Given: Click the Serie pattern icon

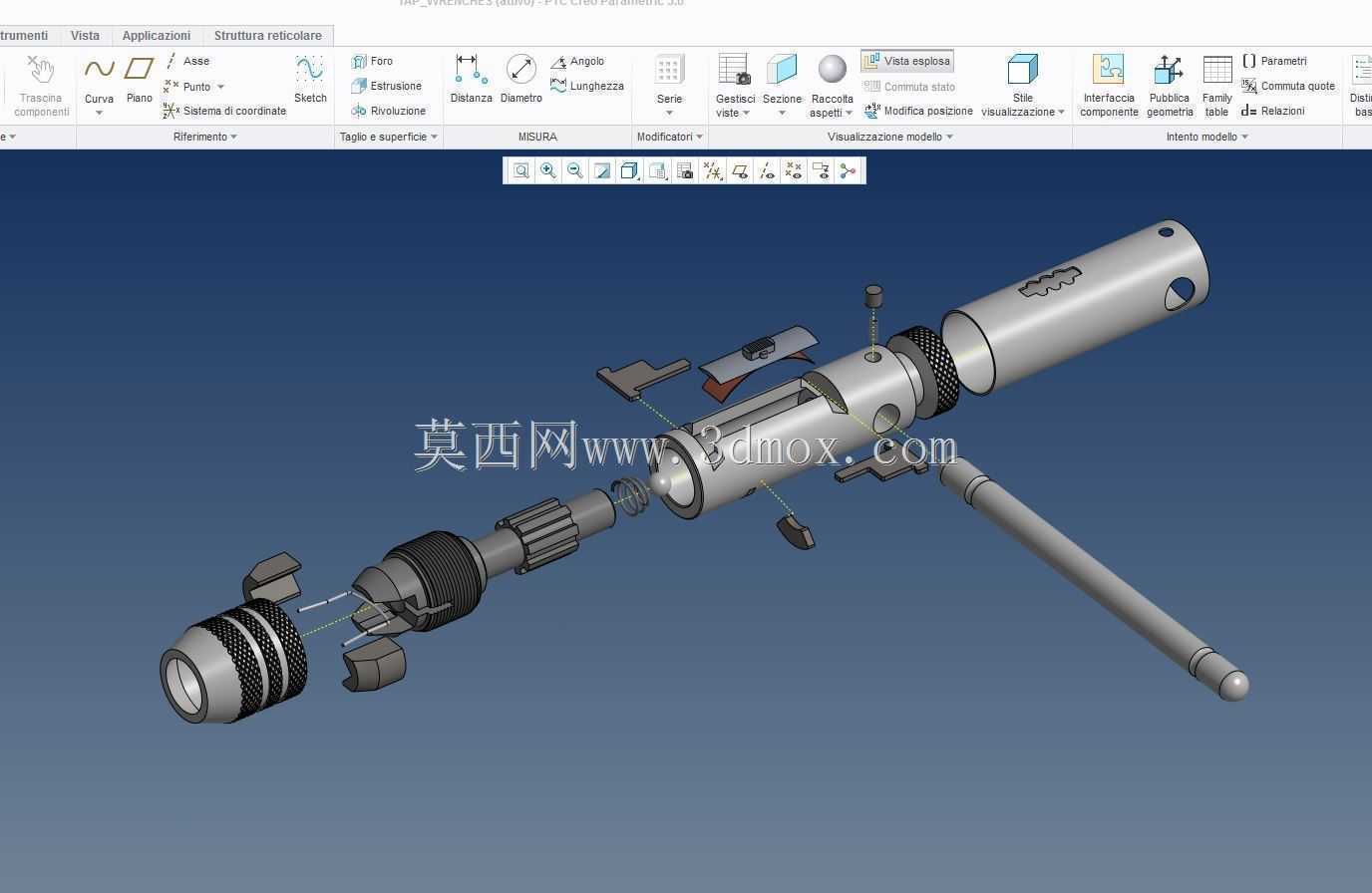Looking at the screenshot, I should [669, 70].
